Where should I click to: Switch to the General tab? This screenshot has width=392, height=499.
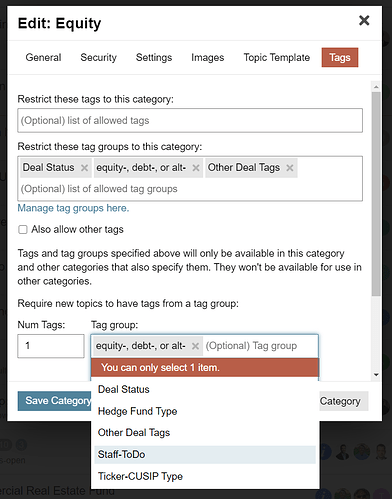[43, 57]
